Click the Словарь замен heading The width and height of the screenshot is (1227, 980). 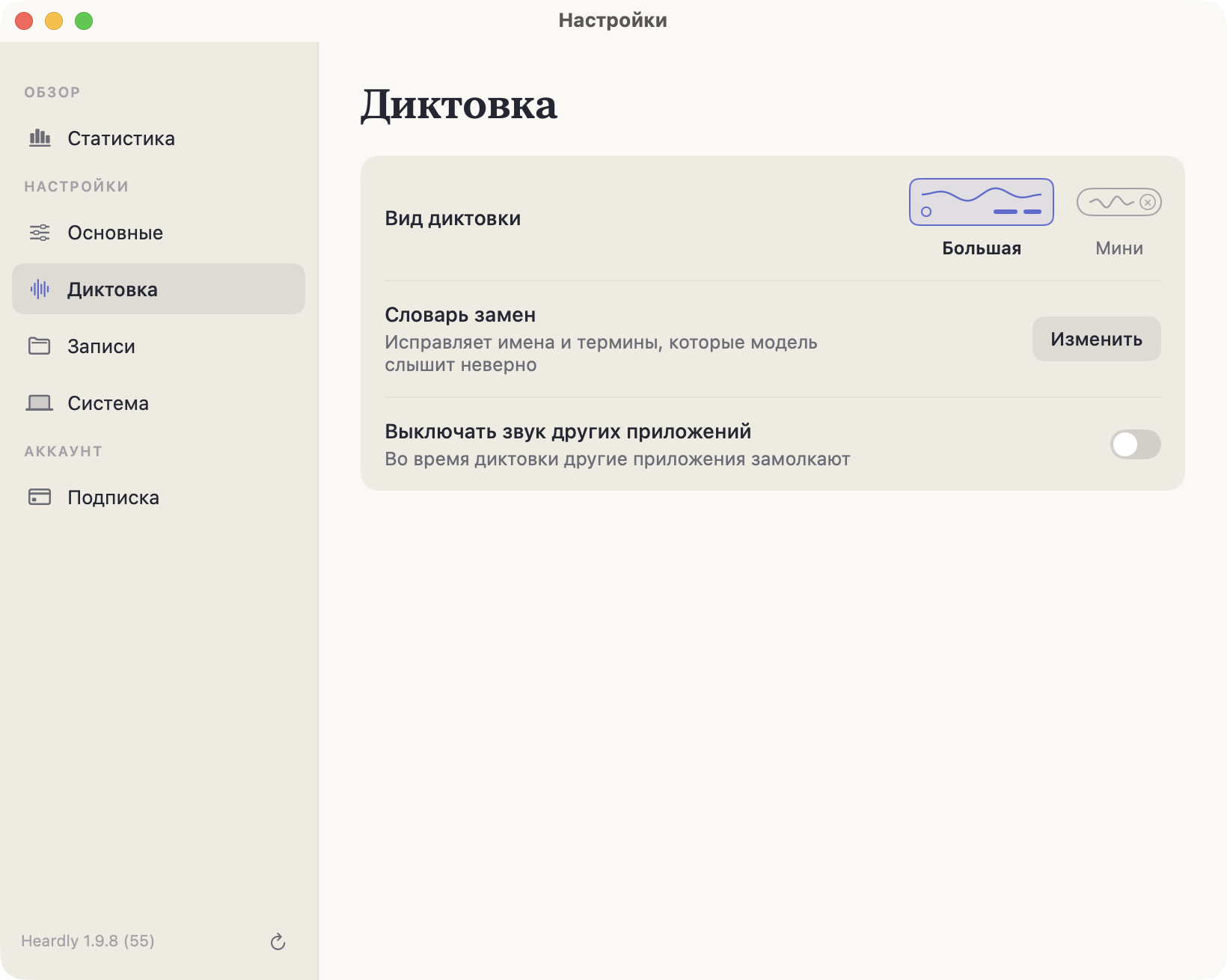pyautogui.click(x=460, y=315)
